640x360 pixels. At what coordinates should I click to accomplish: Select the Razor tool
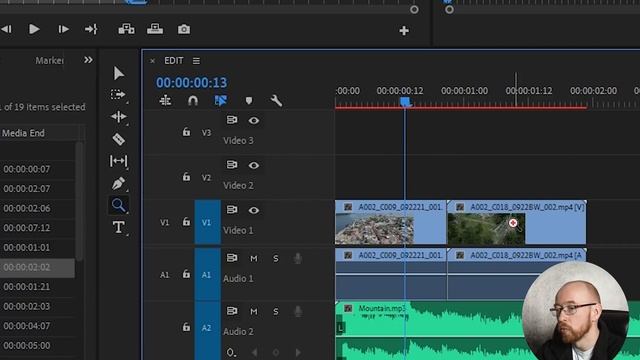click(x=119, y=139)
